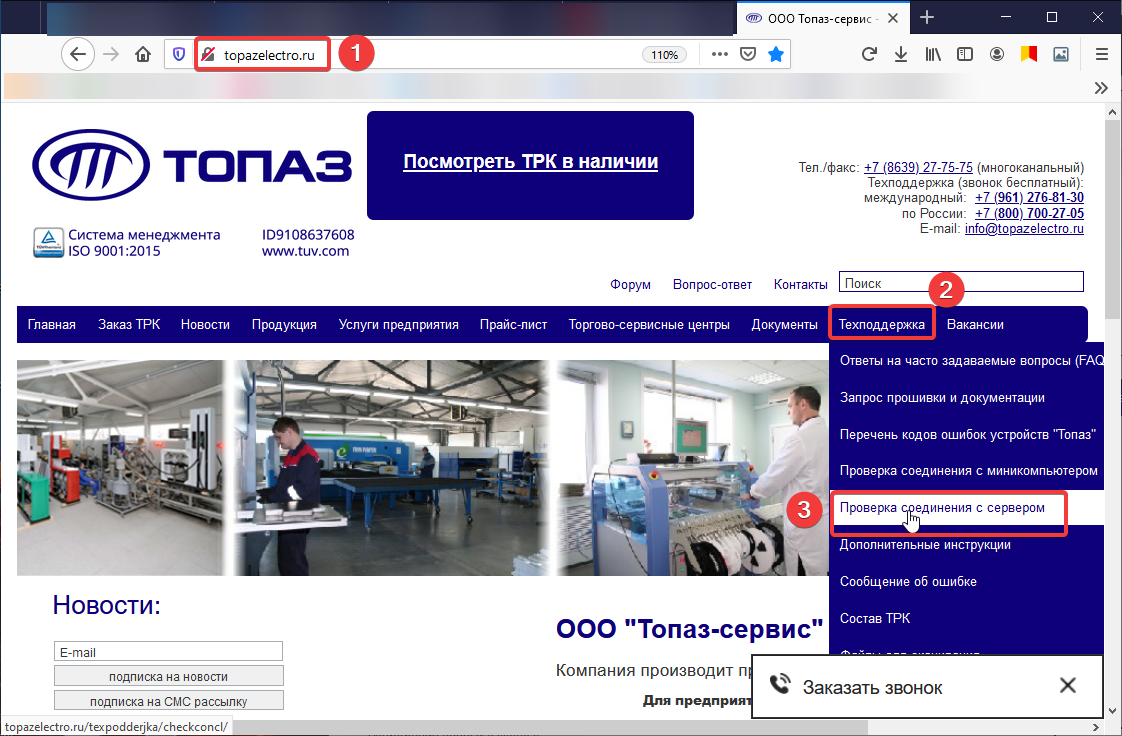Click the TÜV ISO 9001 certificate badge
The height and width of the screenshot is (736, 1122).
48,242
